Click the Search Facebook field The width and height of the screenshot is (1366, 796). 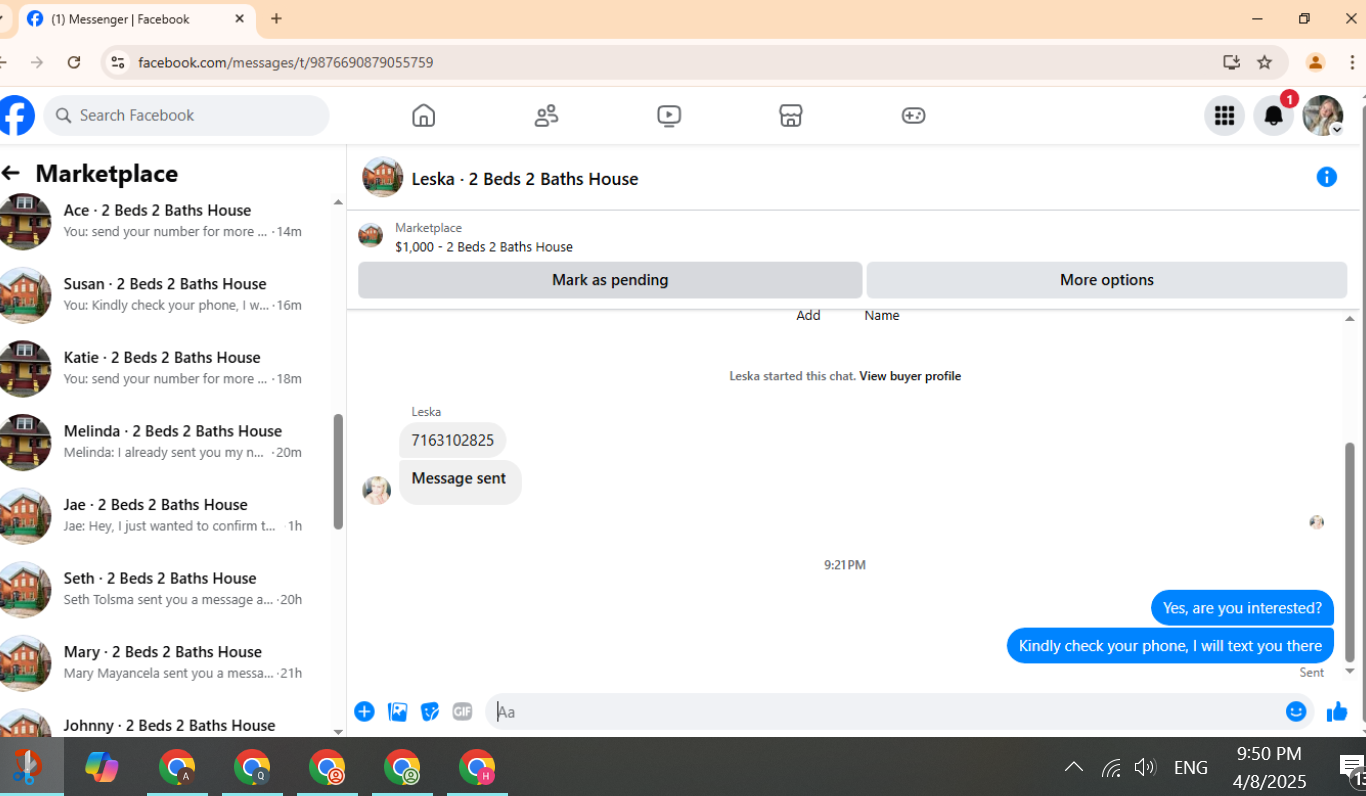tap(186, 116)
